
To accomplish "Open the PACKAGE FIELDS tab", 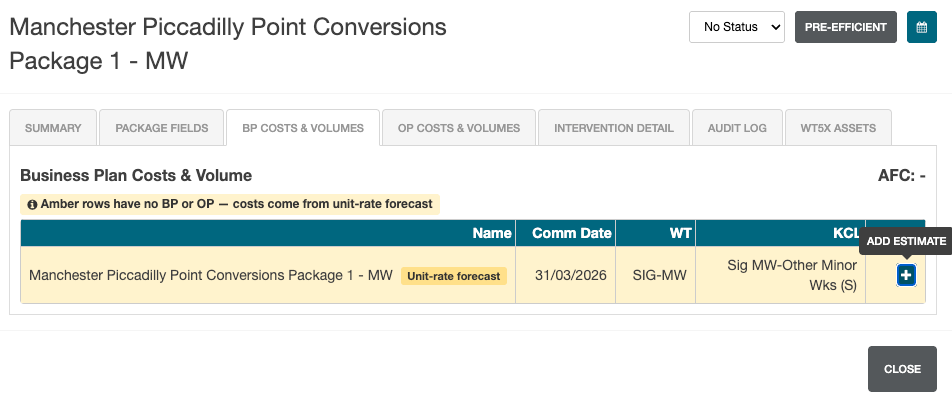I will [162, 128].
